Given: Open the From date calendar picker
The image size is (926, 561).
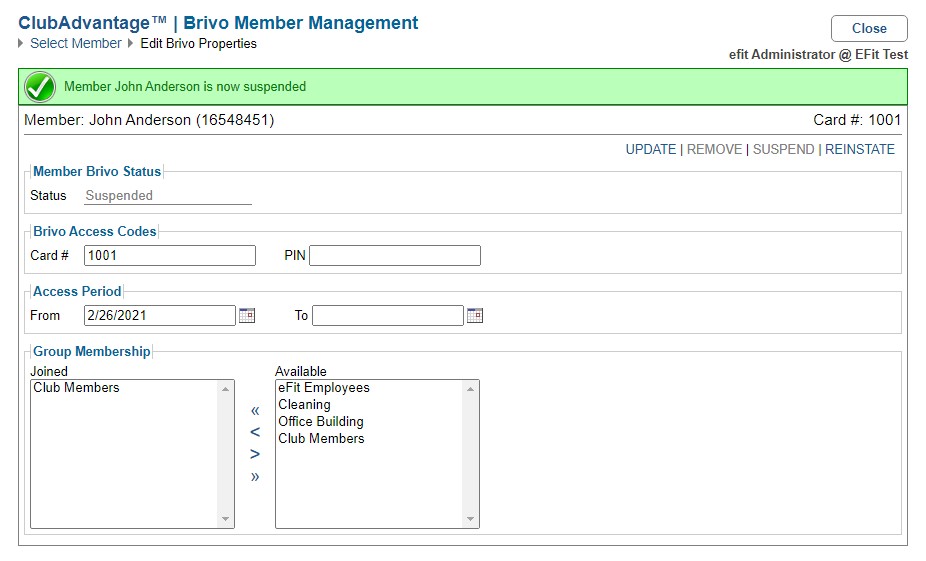Looking at the screenshot, I should tap(247, 315).
